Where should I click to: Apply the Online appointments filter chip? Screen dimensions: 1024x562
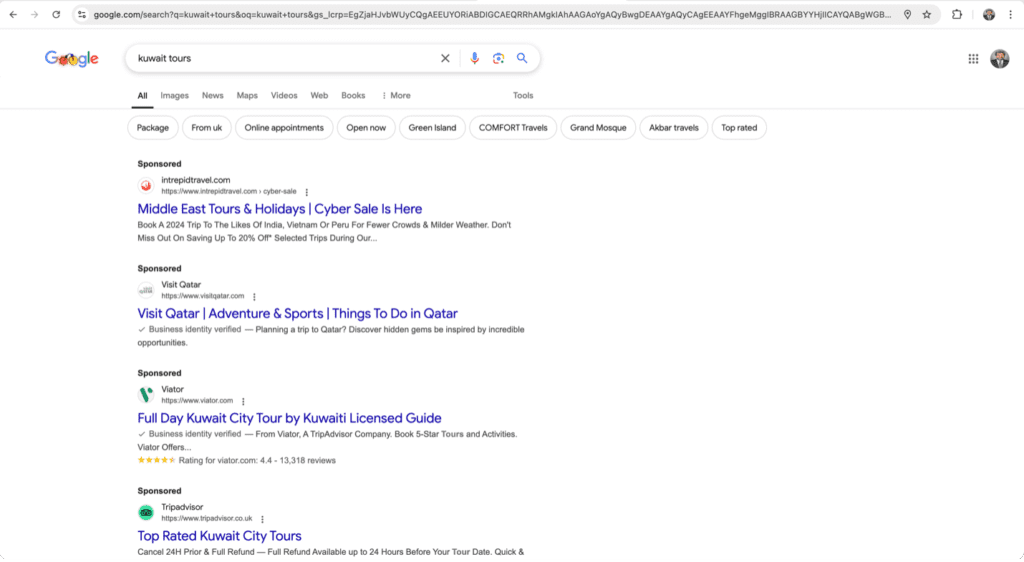click(284, 128)
